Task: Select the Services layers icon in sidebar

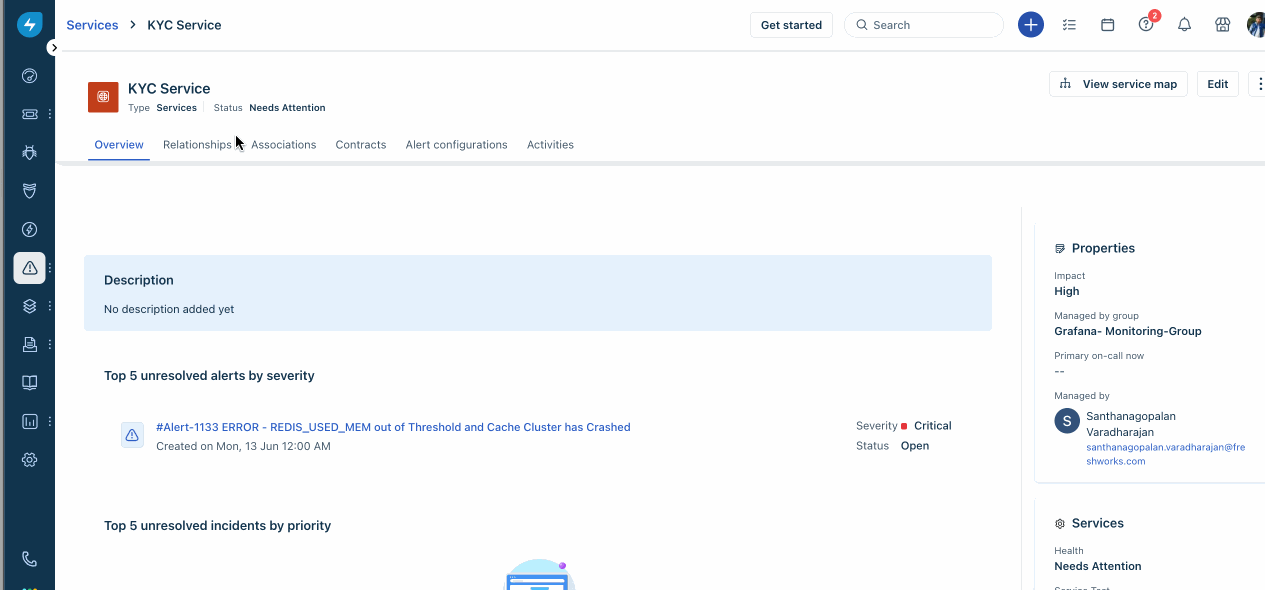Action: coord(29,305)
